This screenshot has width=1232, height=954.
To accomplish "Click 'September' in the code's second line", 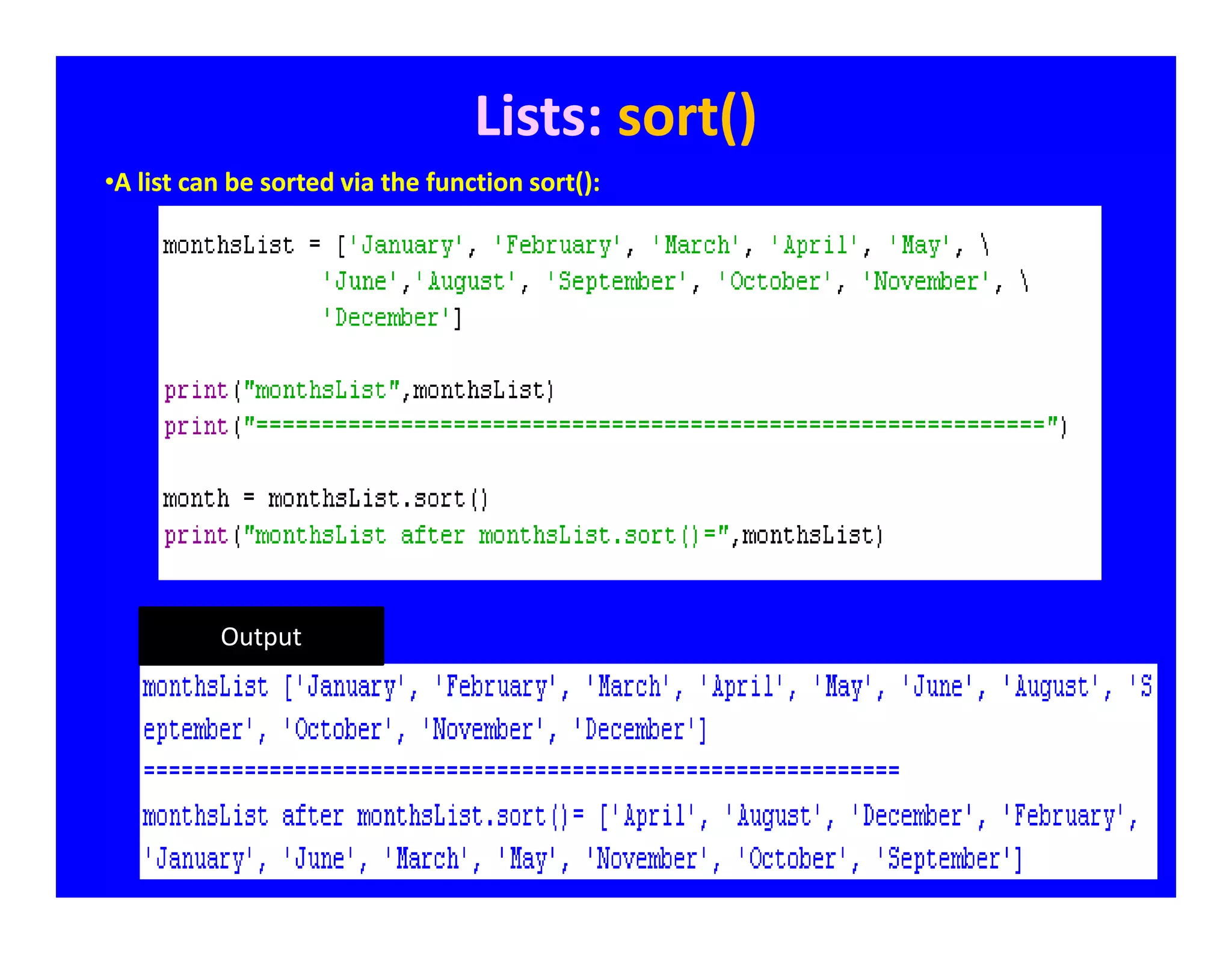I will tap(617, 282).
